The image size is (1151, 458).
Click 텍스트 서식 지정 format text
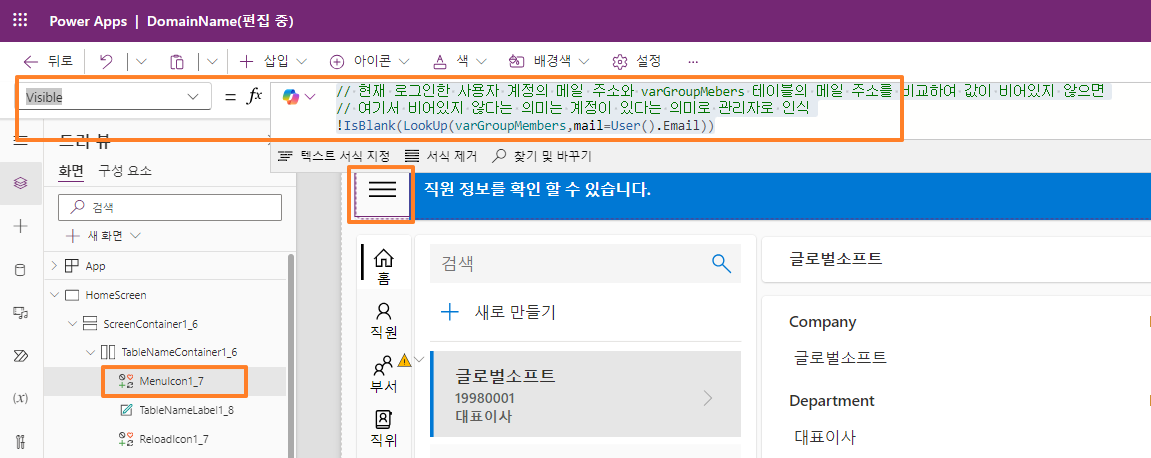click(x=335, y=156)
